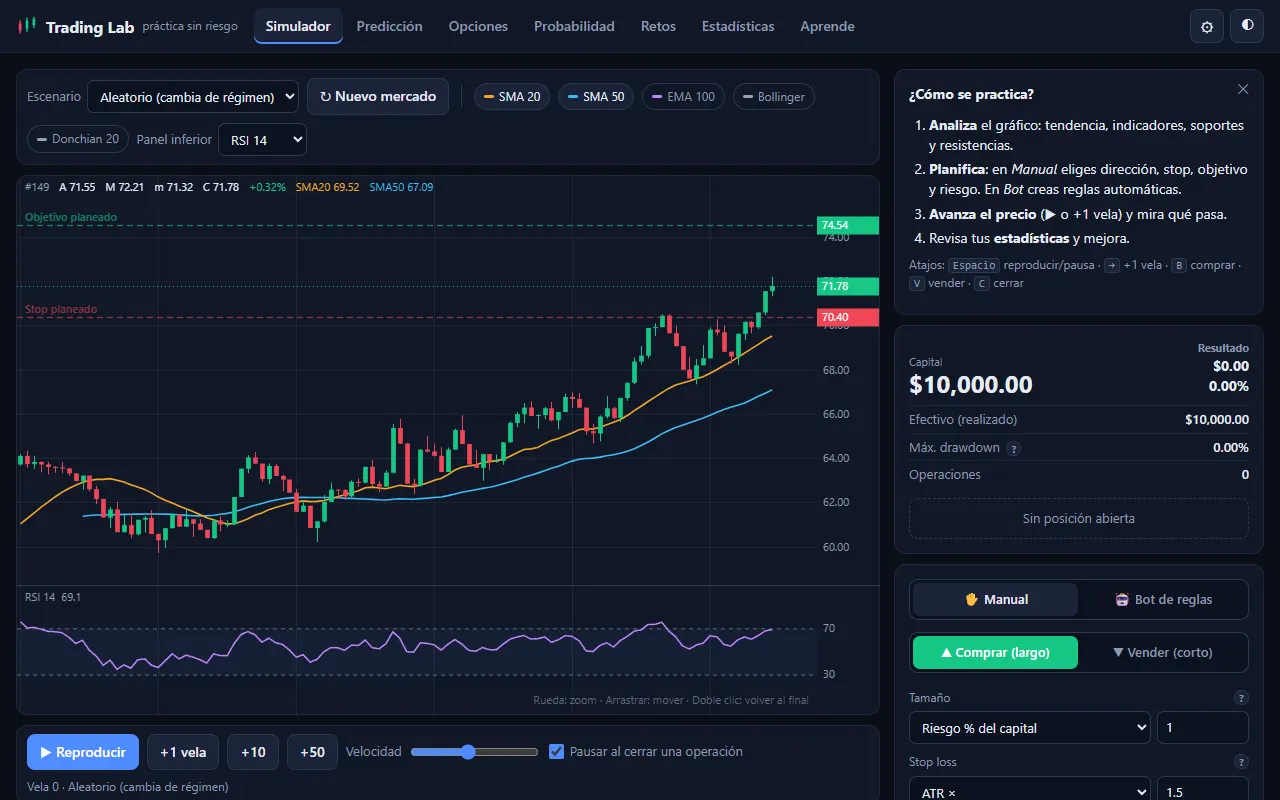Enable the Bollinger bands indicator

(x=774, y=97)
